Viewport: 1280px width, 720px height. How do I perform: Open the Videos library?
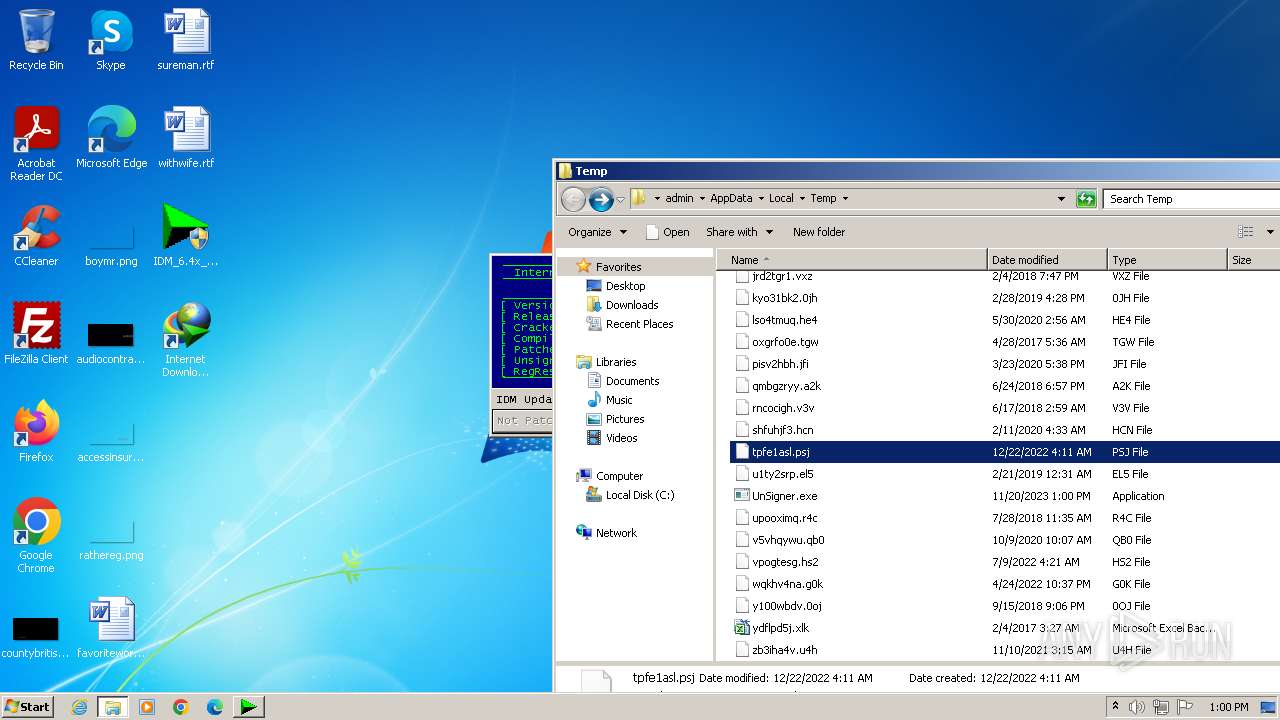(621, 438)
